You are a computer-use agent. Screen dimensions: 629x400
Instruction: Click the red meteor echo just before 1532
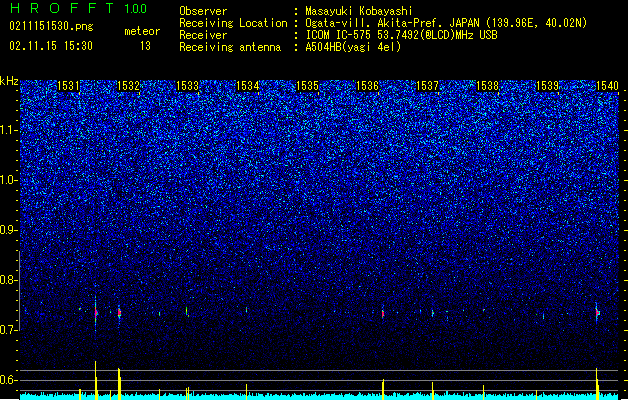119,313
